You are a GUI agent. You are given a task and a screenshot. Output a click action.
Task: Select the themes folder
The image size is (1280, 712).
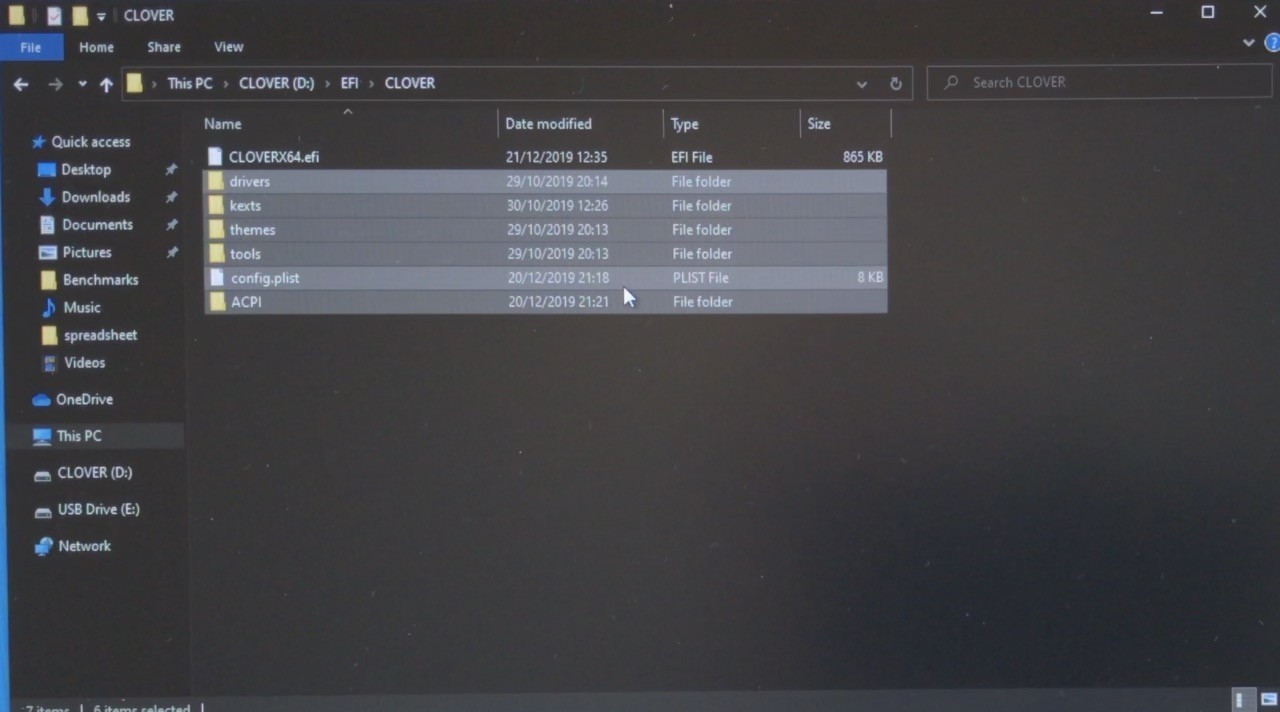(x=545, y=229)
